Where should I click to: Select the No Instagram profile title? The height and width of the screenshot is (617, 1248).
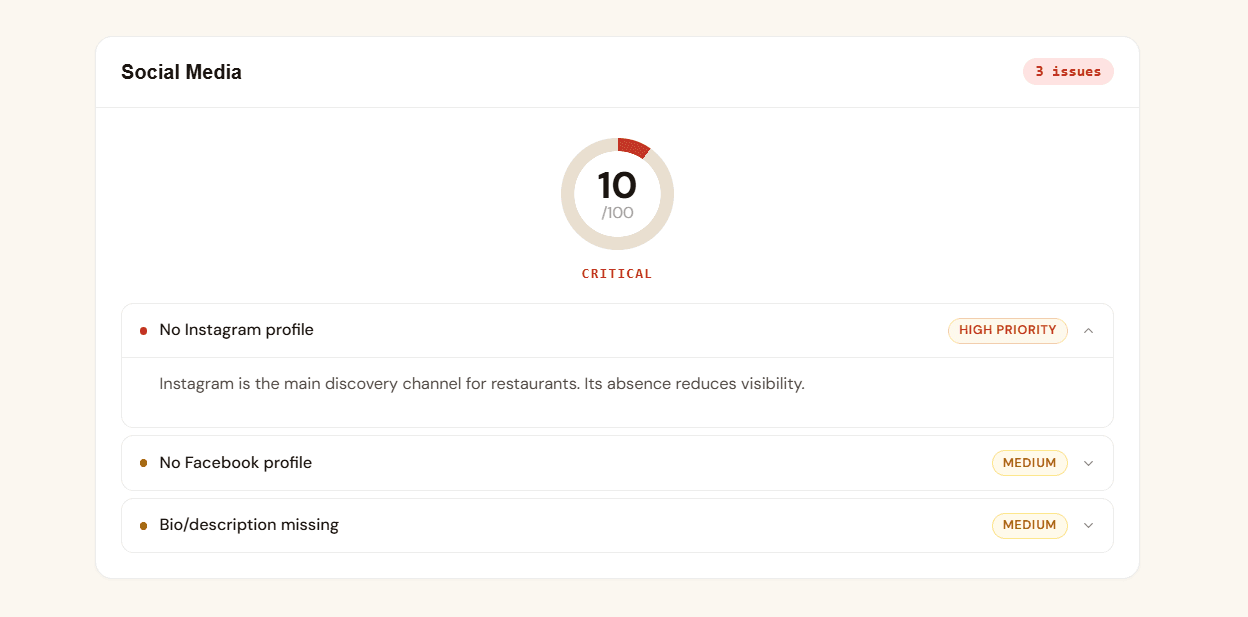tap(237, 330)
